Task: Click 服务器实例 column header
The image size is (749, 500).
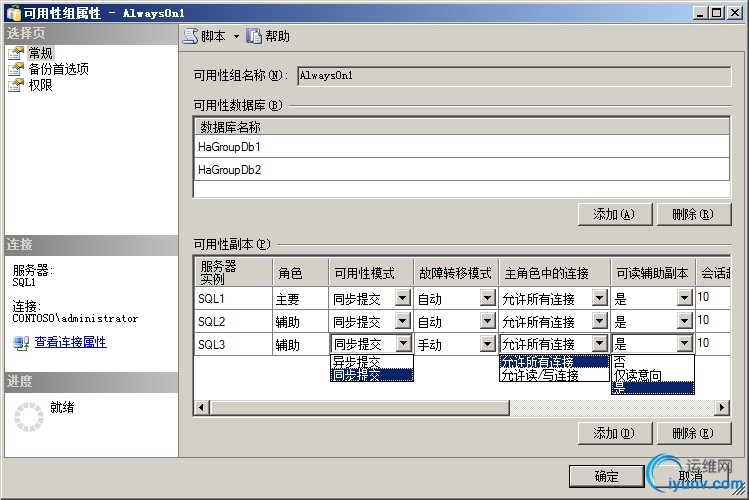Action: tap(234, 272)
